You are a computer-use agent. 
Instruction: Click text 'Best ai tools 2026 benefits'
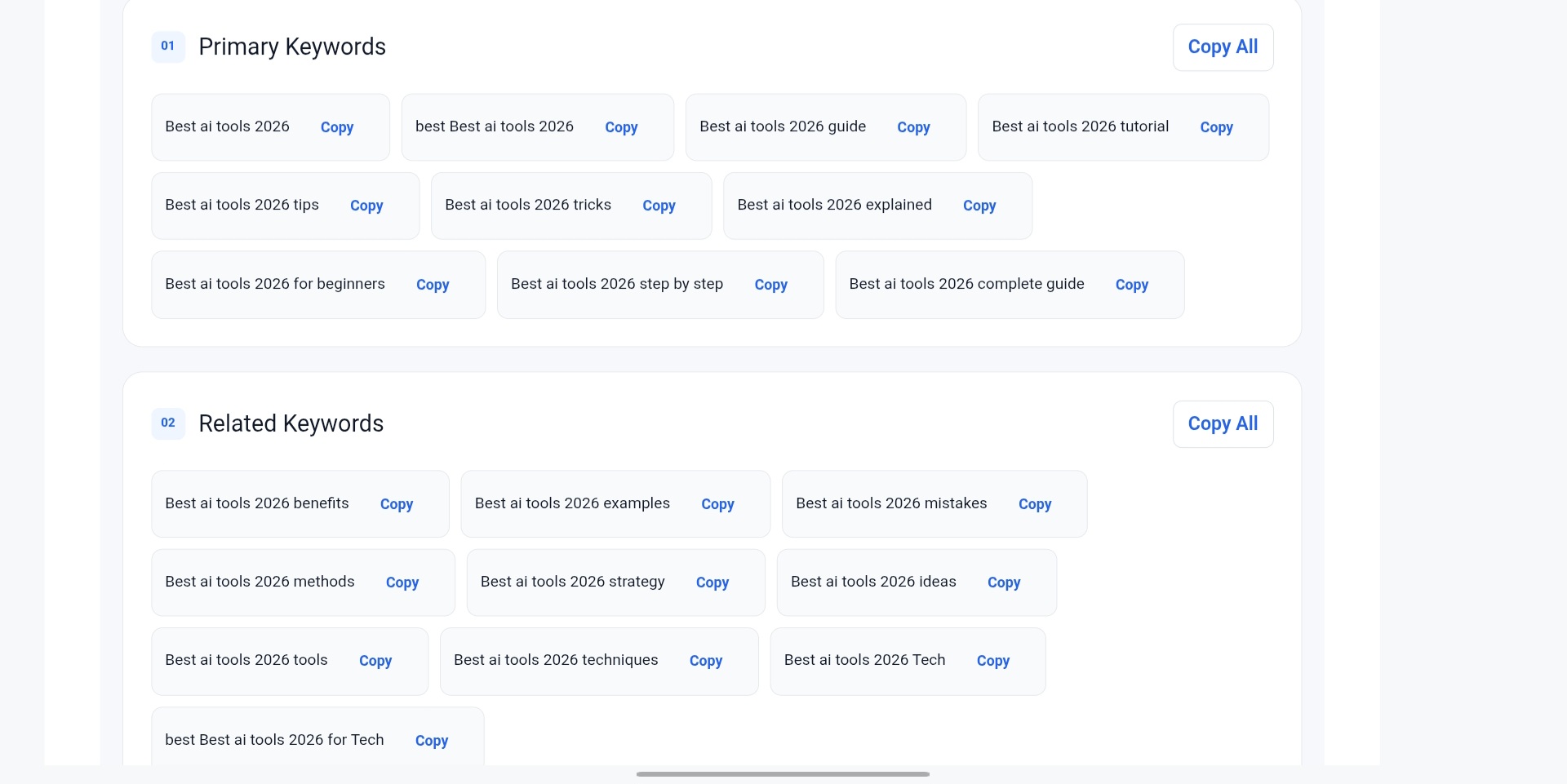pos(257,503)
